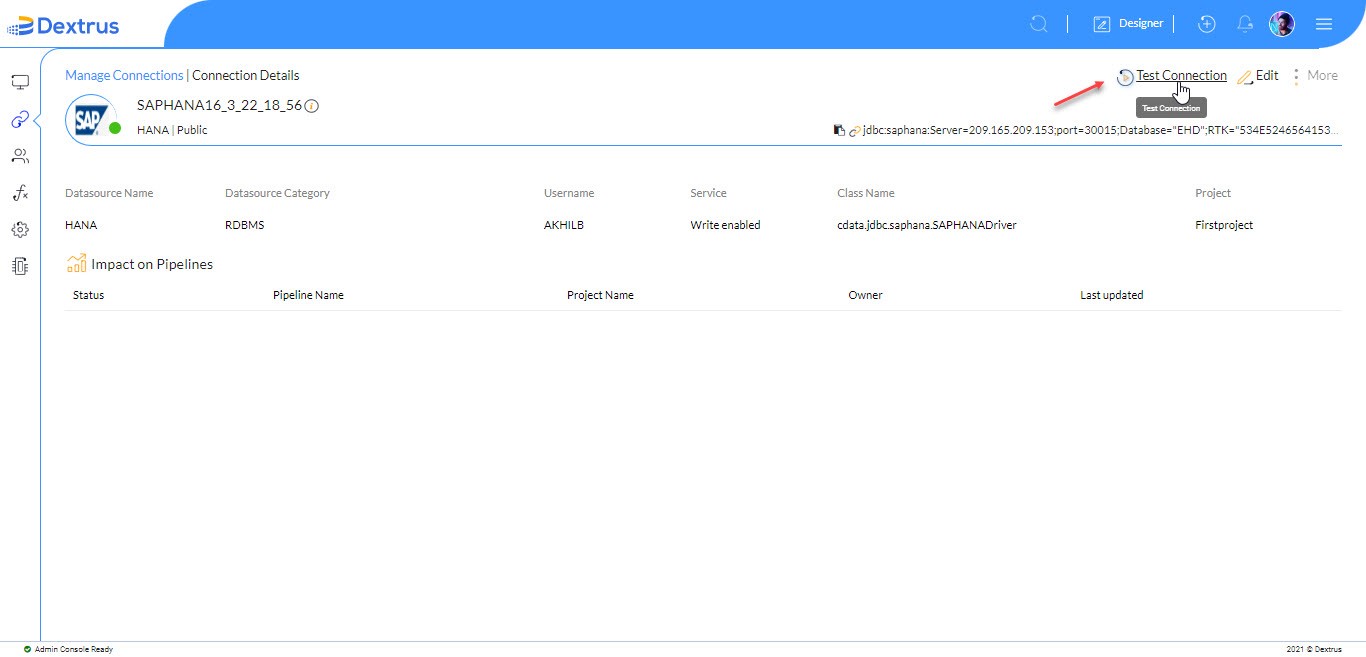Viewport: 1366px width, 657px height.
Task: Click the green status check icon
Action: tap(28, 649)
